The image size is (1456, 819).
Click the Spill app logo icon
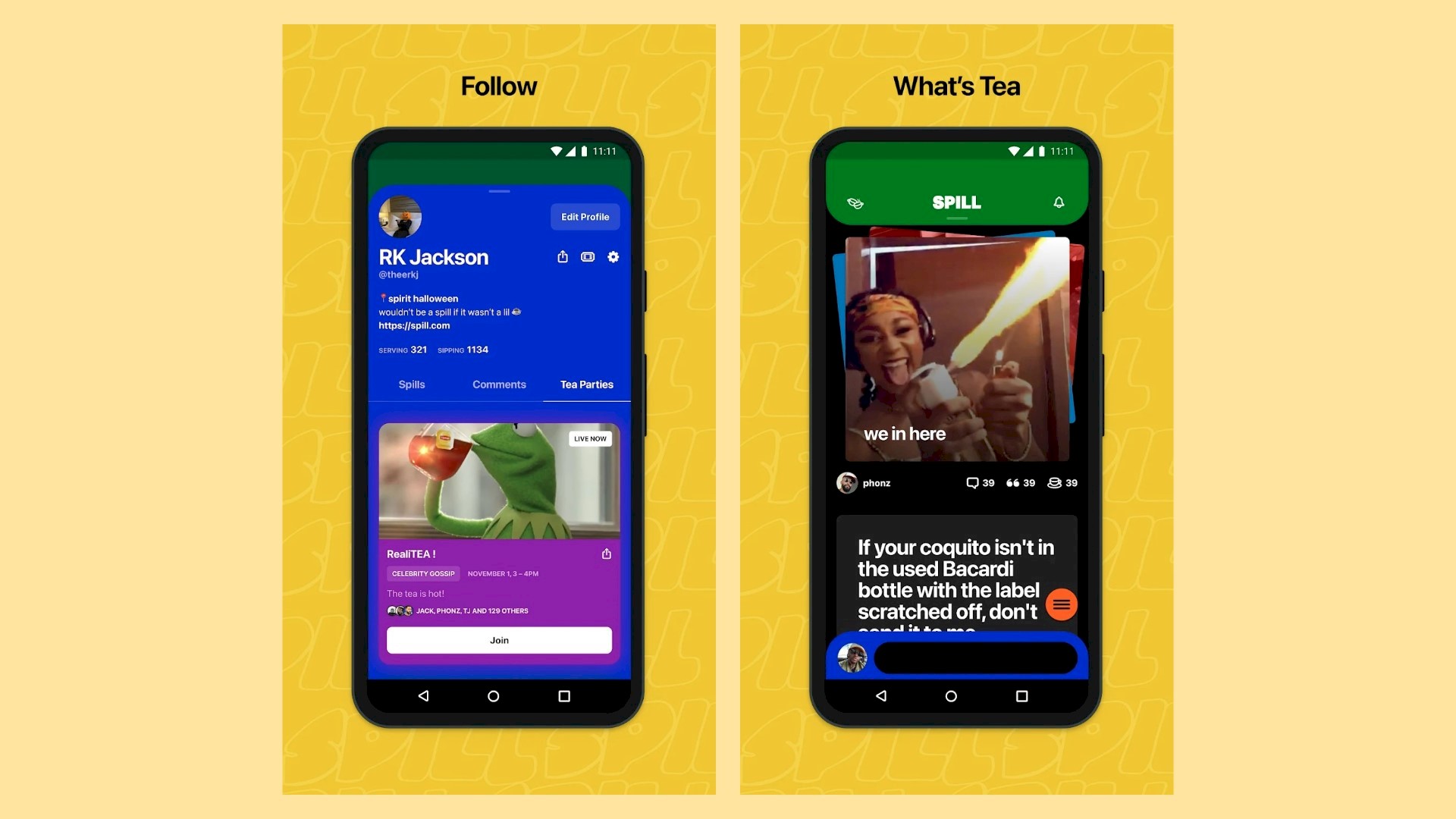click(953, 201)
